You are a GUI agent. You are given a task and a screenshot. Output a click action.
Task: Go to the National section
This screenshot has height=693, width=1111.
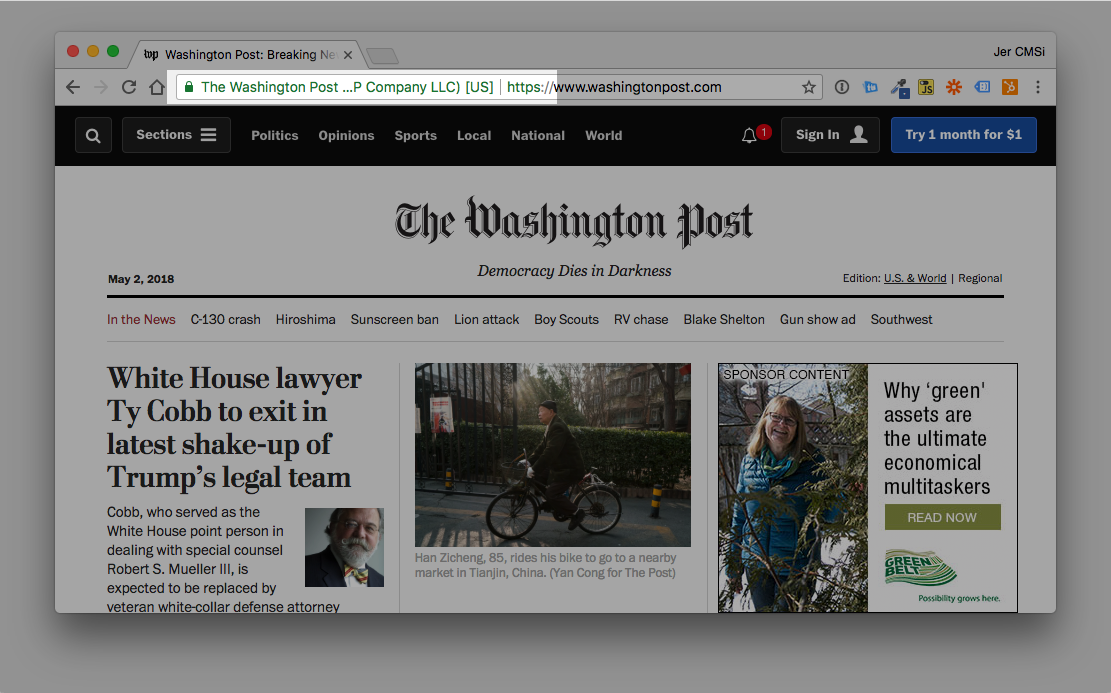(x=538, y=135)
